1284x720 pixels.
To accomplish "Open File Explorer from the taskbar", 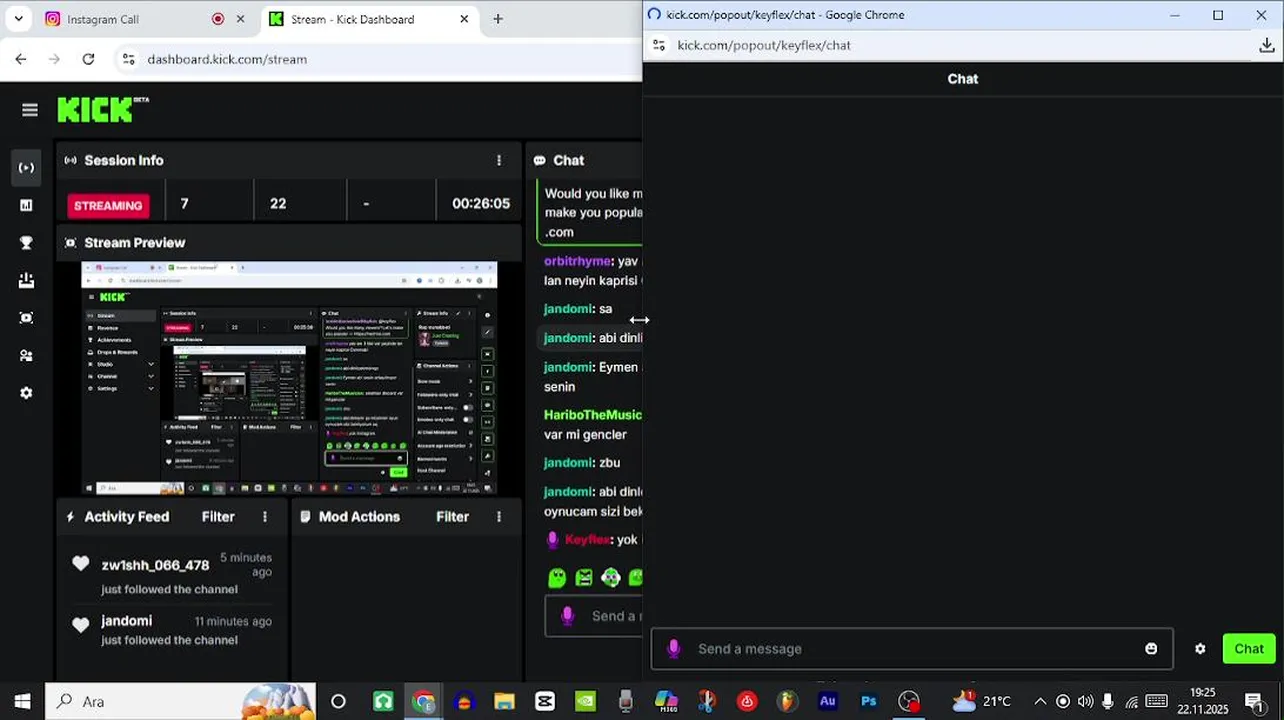I will pos(504,701).
